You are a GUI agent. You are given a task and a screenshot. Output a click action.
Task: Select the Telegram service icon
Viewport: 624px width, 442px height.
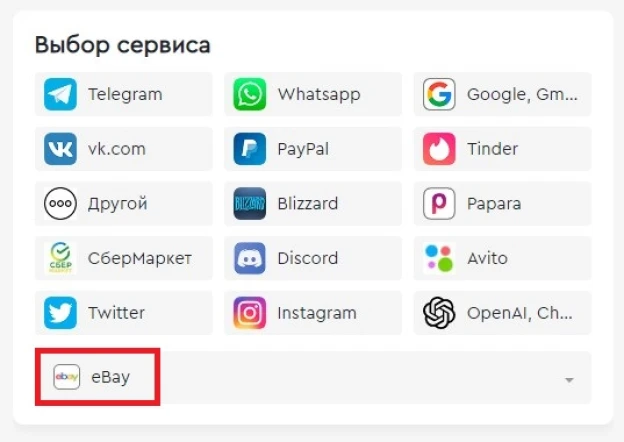tap(60, 94)
